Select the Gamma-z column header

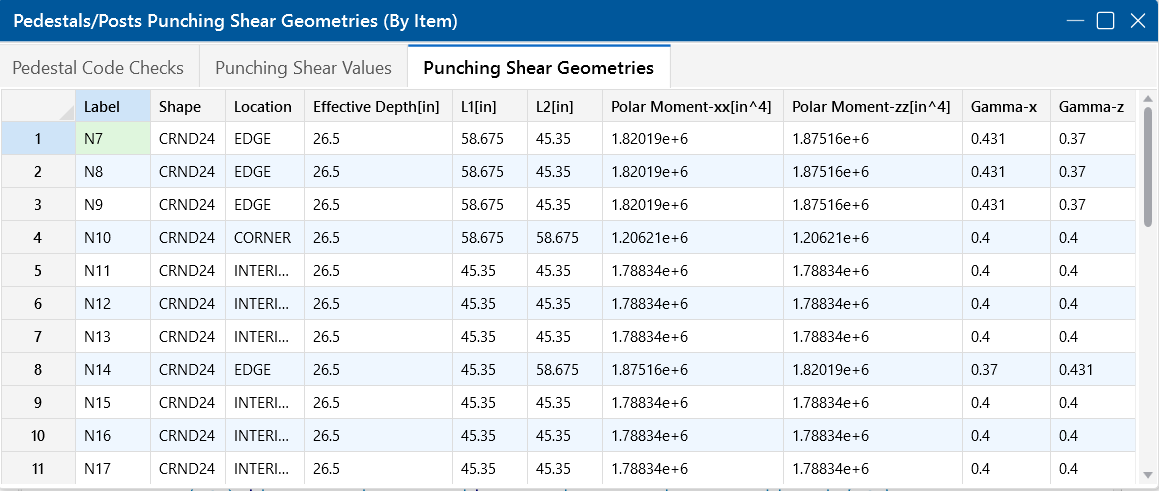tap(1092, 107)
